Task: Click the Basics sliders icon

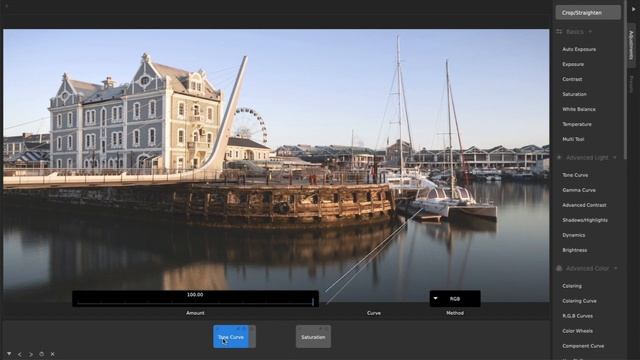Action: (x=559, y=32)
